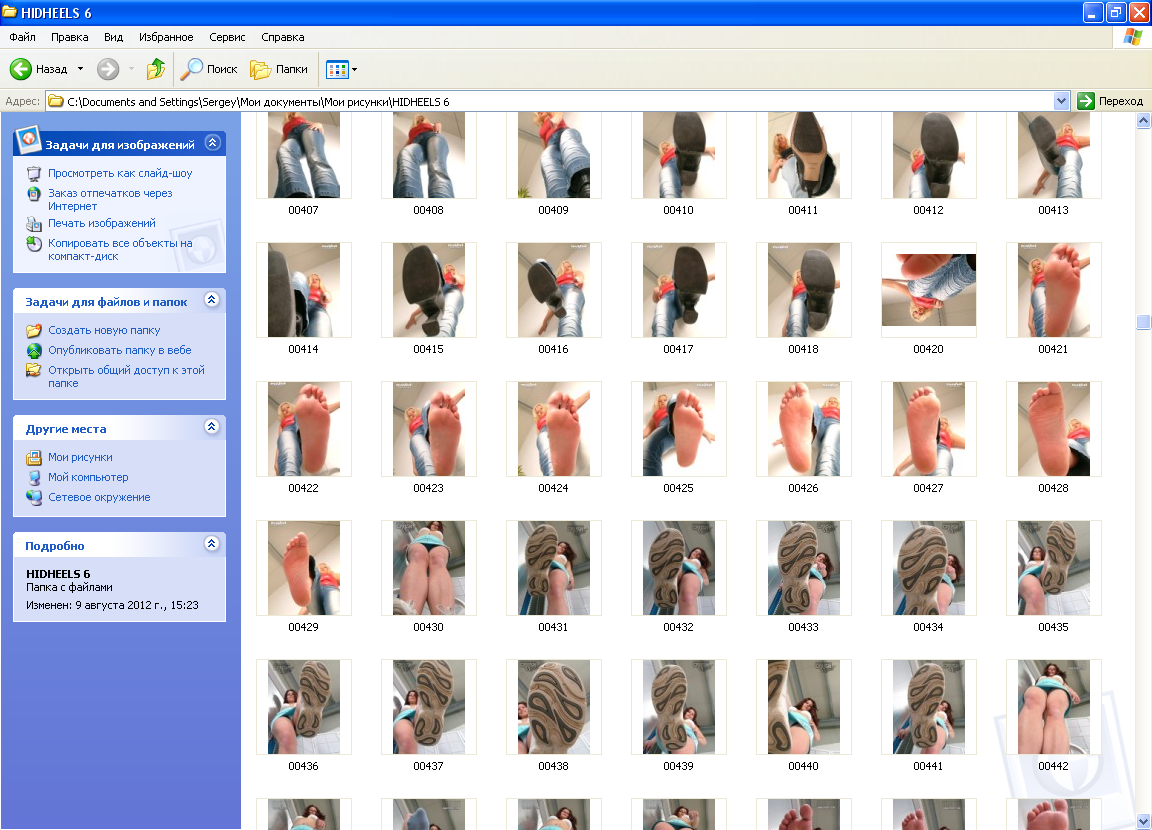
Task: Select file name label 00436
Action: [303, 766]
